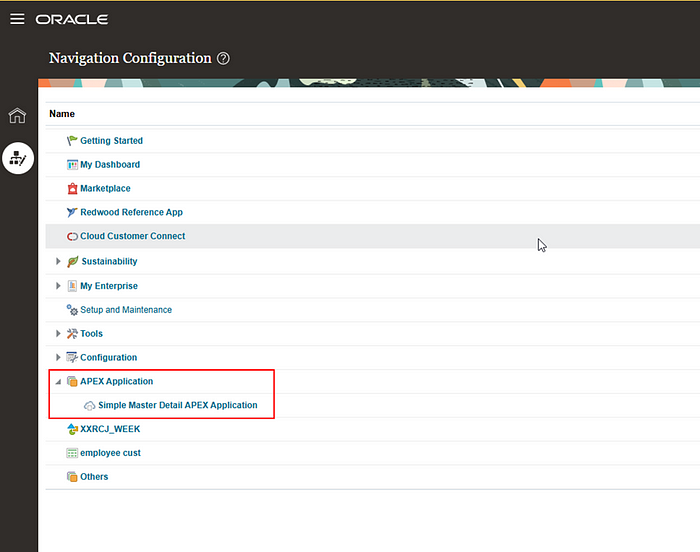Open the XXRCJ_WEEK link
The width and height of the screenshot is (700, 552).
pyautogui.click(x=110, y=429)
